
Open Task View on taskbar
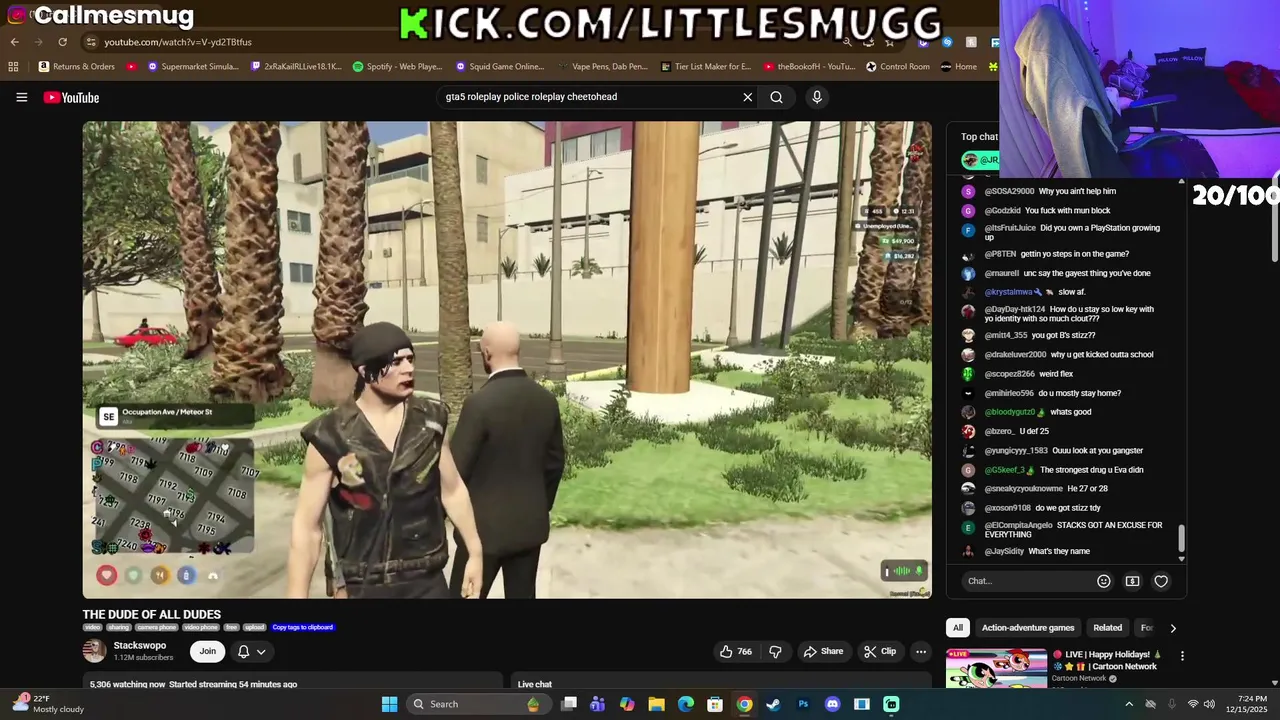click(569, 704)
